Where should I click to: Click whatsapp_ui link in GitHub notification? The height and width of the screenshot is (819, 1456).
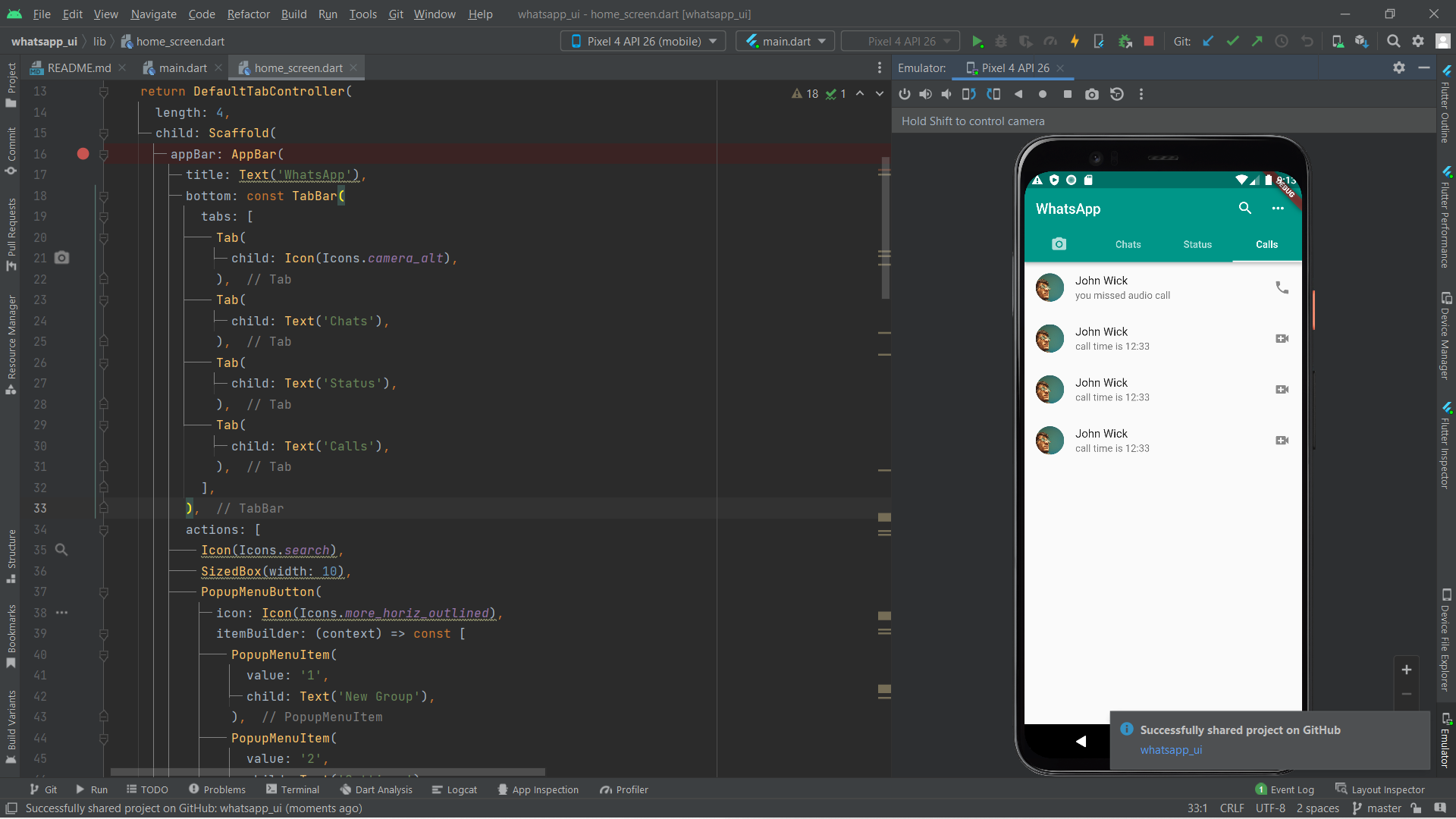click(1171, 750)
